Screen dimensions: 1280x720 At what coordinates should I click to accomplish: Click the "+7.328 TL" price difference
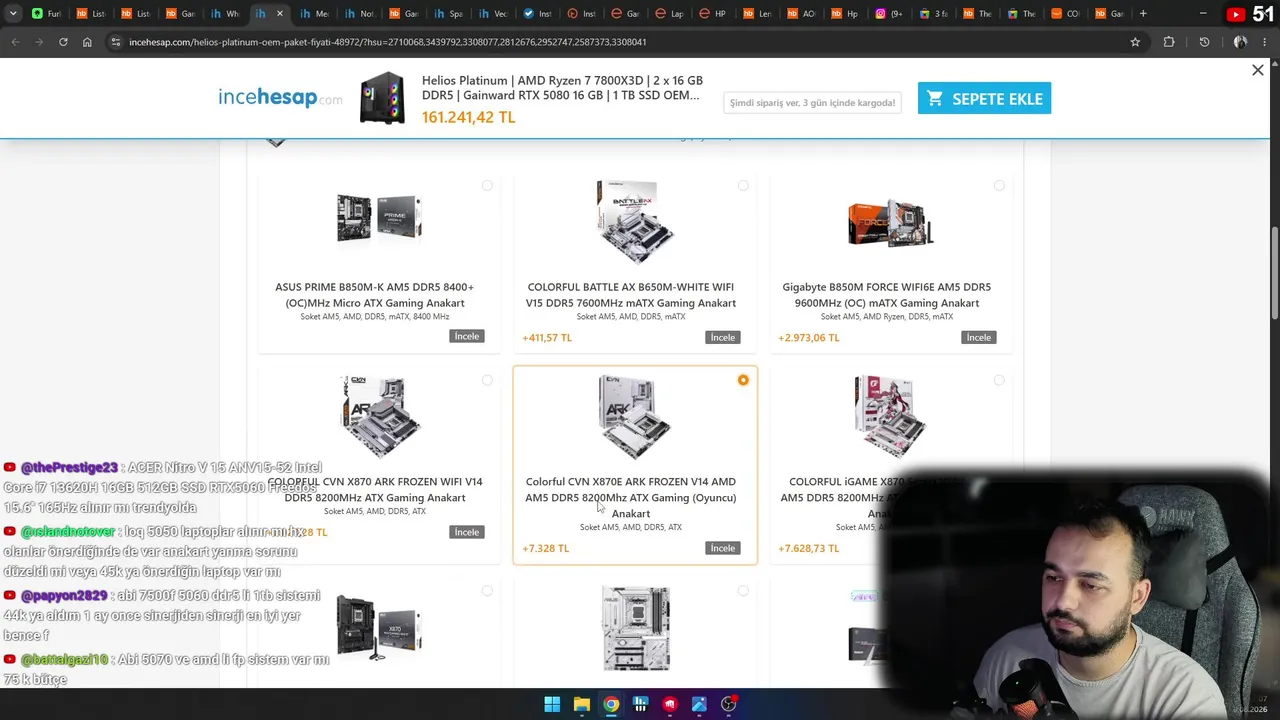tap(546, 549)
